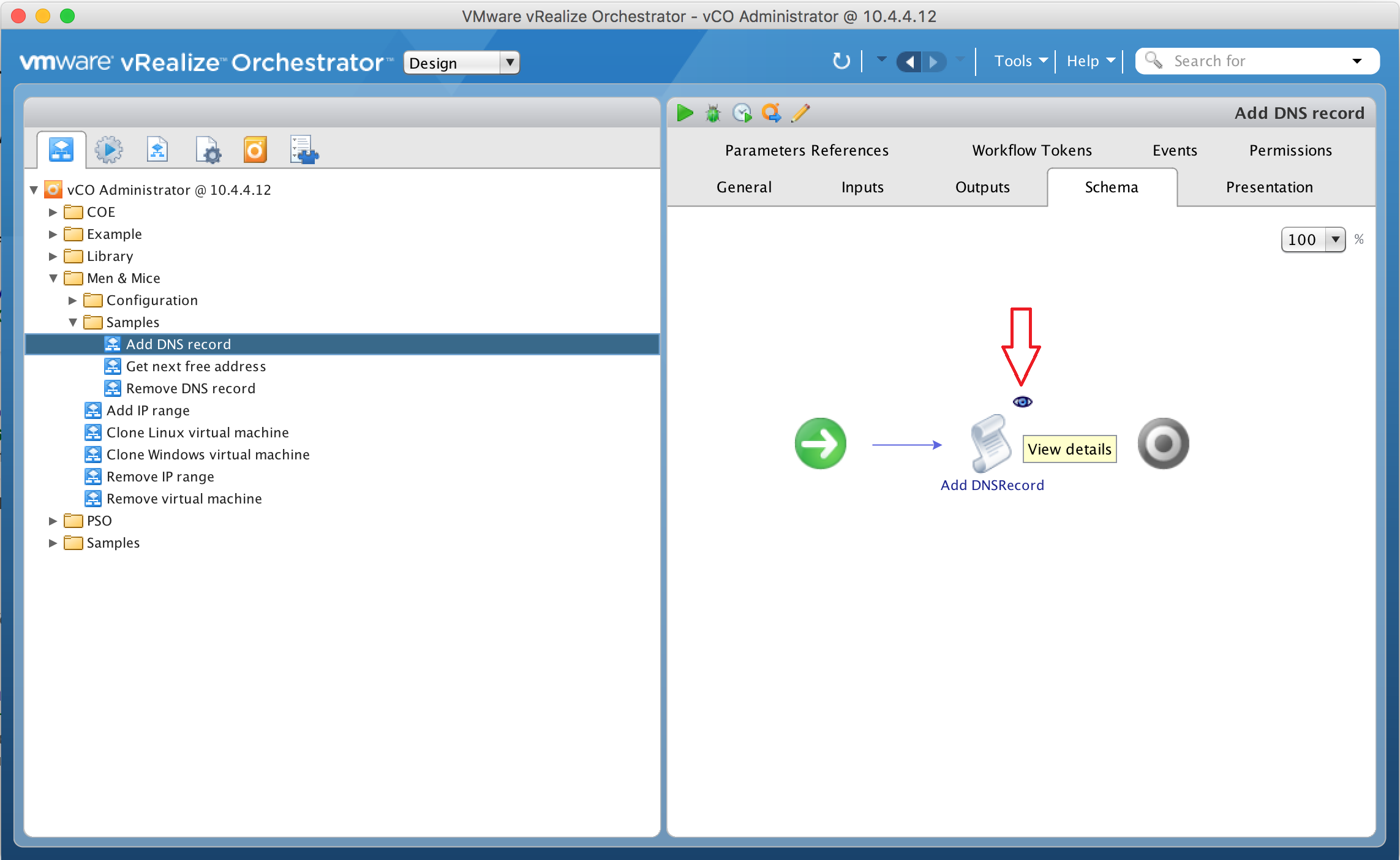Screen dimensions: 1400x860
Task: Select Clone Windows virtual machine workflow
Action: pos(208,455)
